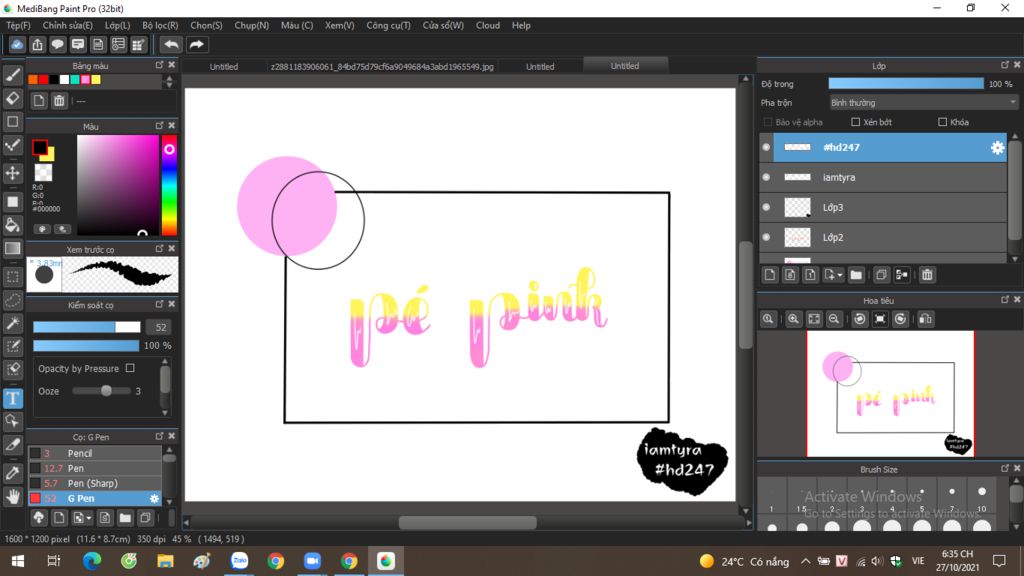Delete palette color with trash icon
This screenshot has height=576, width=1024.
(x=59, y=101)
